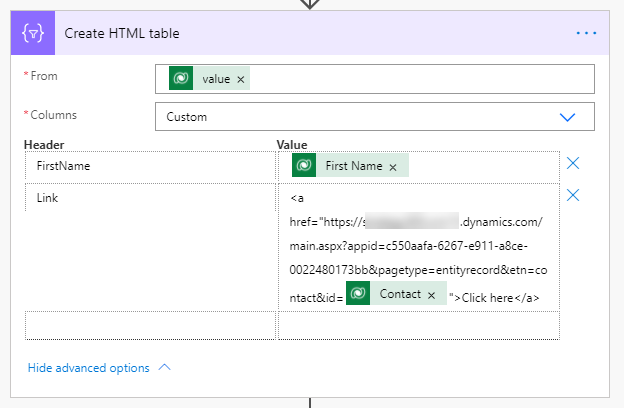The width and height of the screenshot is (624, 408).
Task: Click the 'Click here' anchor text in value
Action: coord(488,298)
